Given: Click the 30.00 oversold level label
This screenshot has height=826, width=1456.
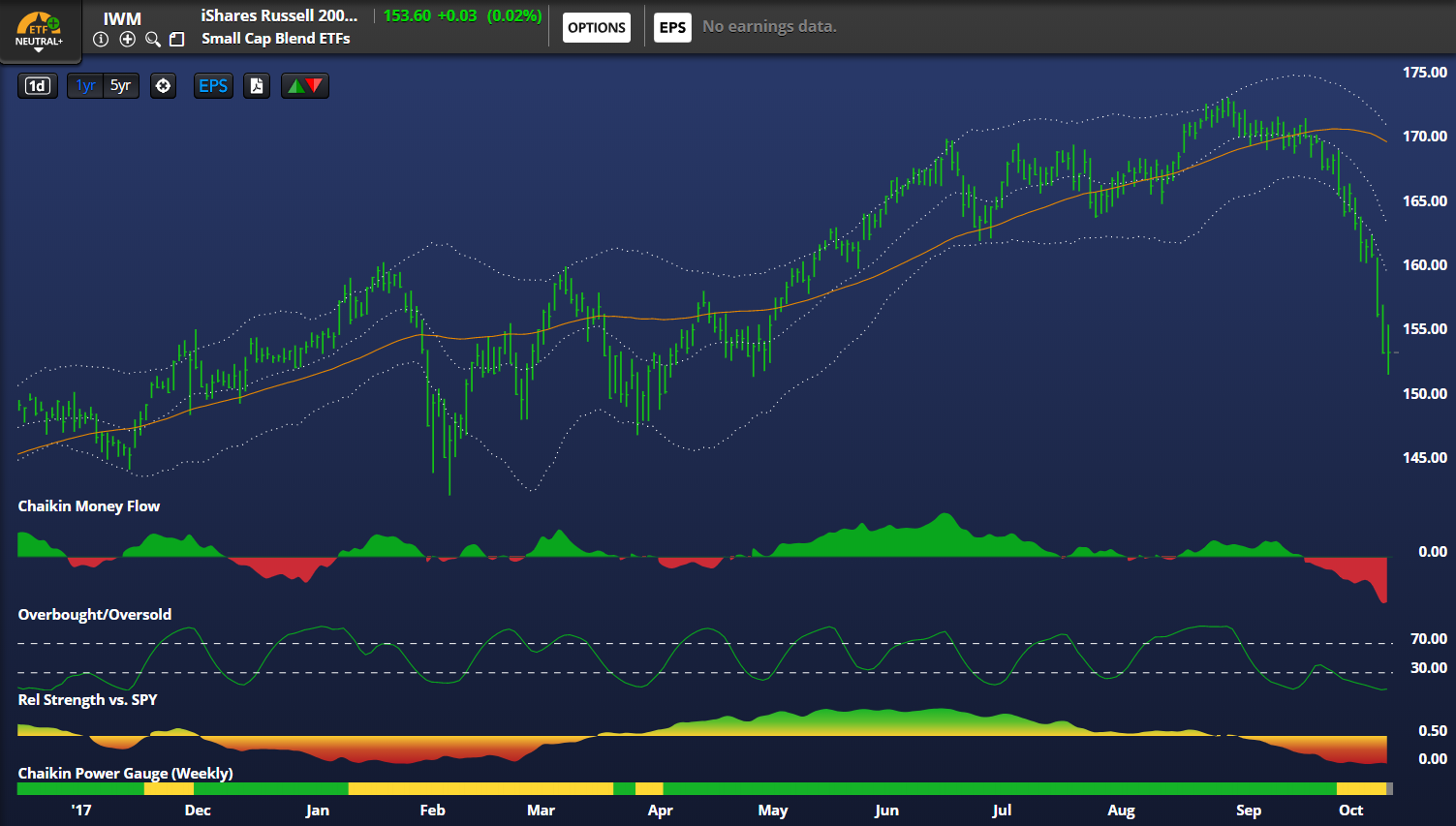Looking at the screenshot, I should coord(1429,668).
